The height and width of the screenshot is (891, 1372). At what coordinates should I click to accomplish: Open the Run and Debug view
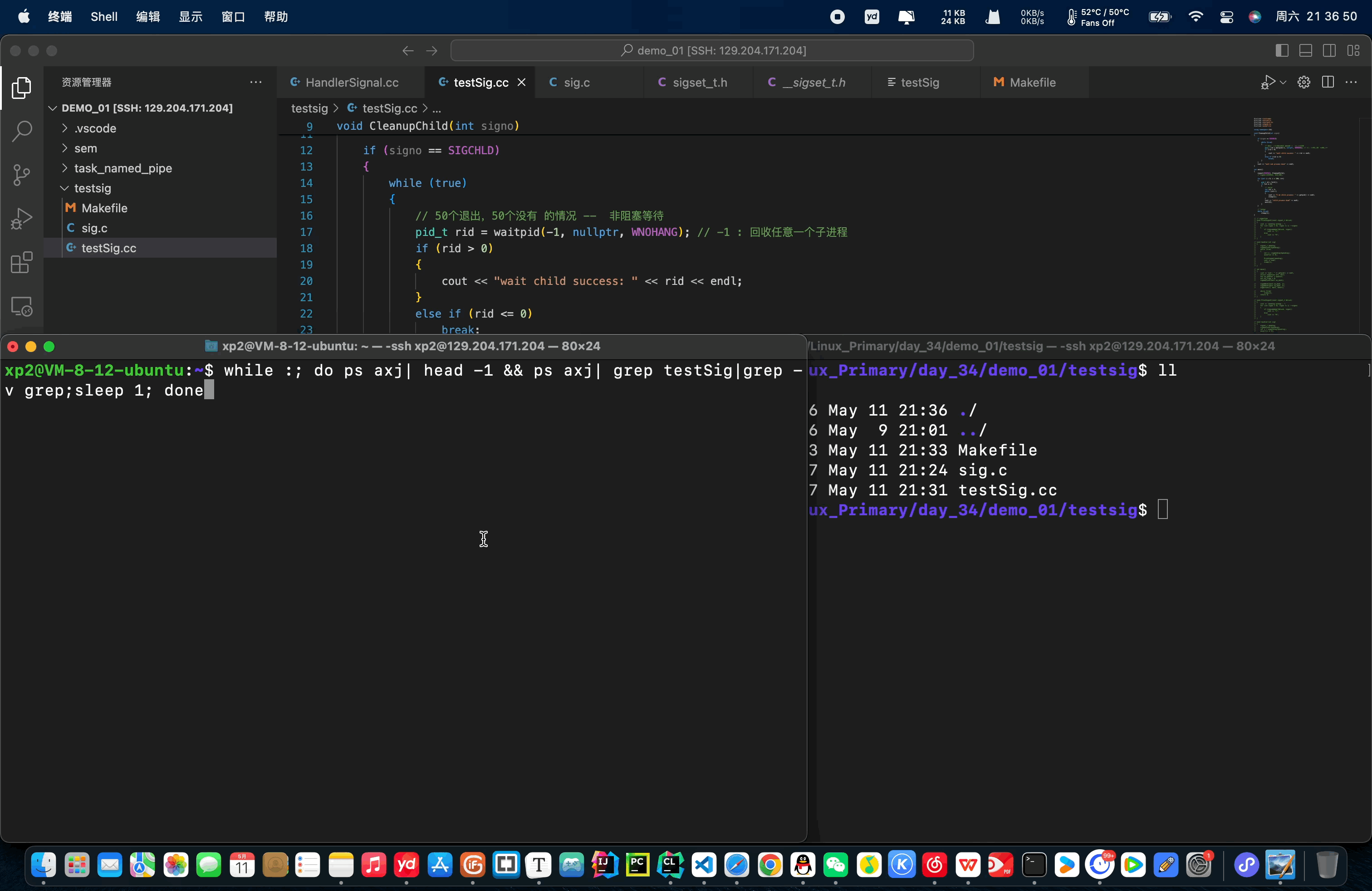coord(21,219)
